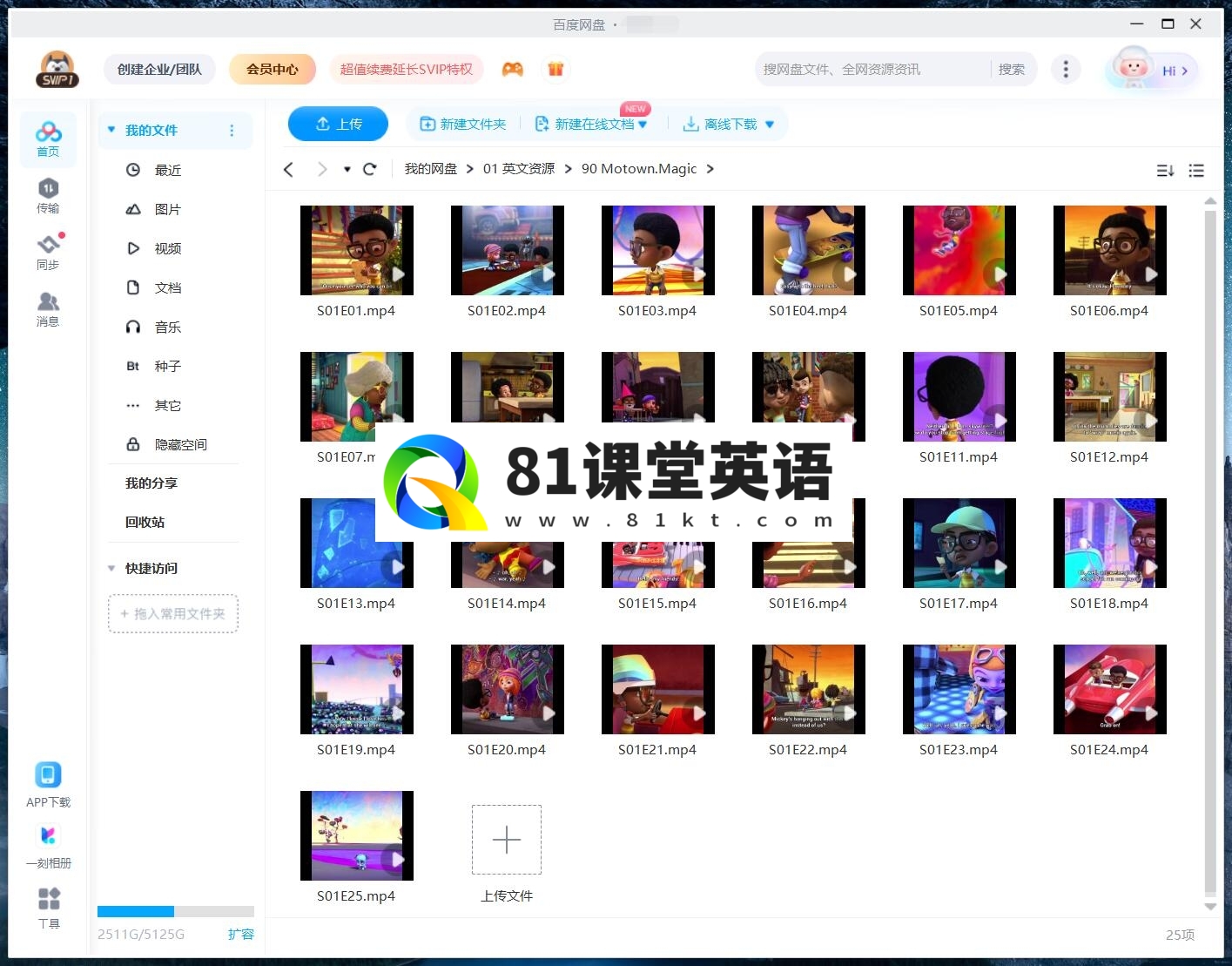This screenshot has height=966, width=1232.
Task: Open 其它 other category
Action: pyautogui.click(x=168, y=405)
